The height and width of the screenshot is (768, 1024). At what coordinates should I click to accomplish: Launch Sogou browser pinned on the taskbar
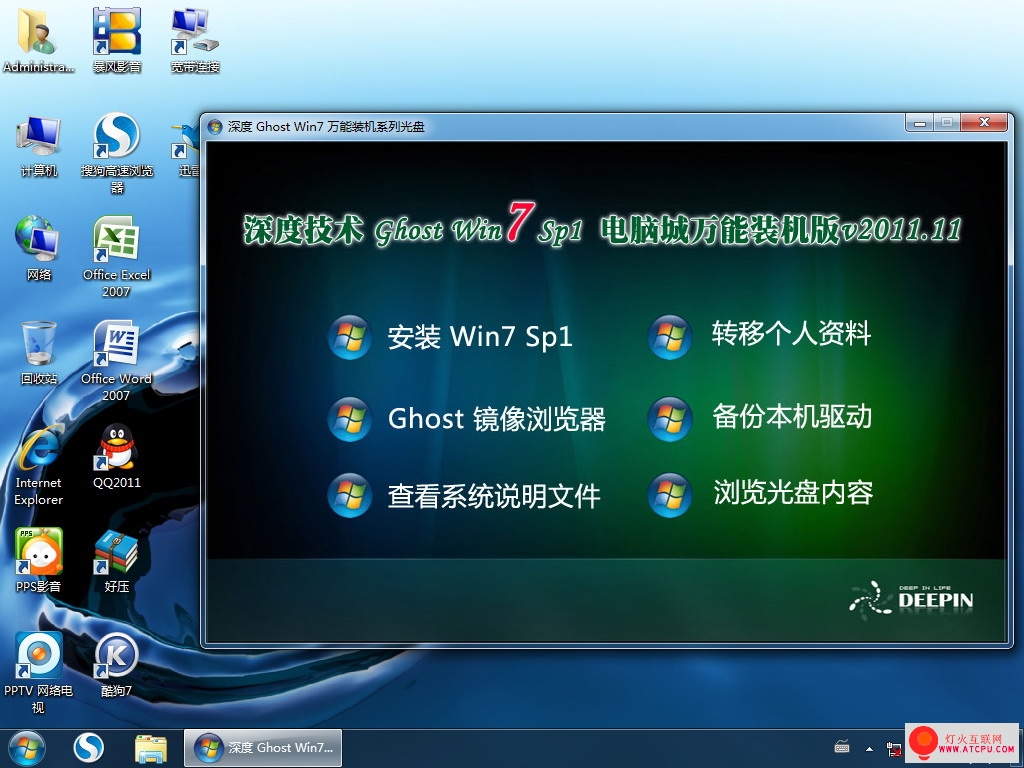[x=88, y=748]
